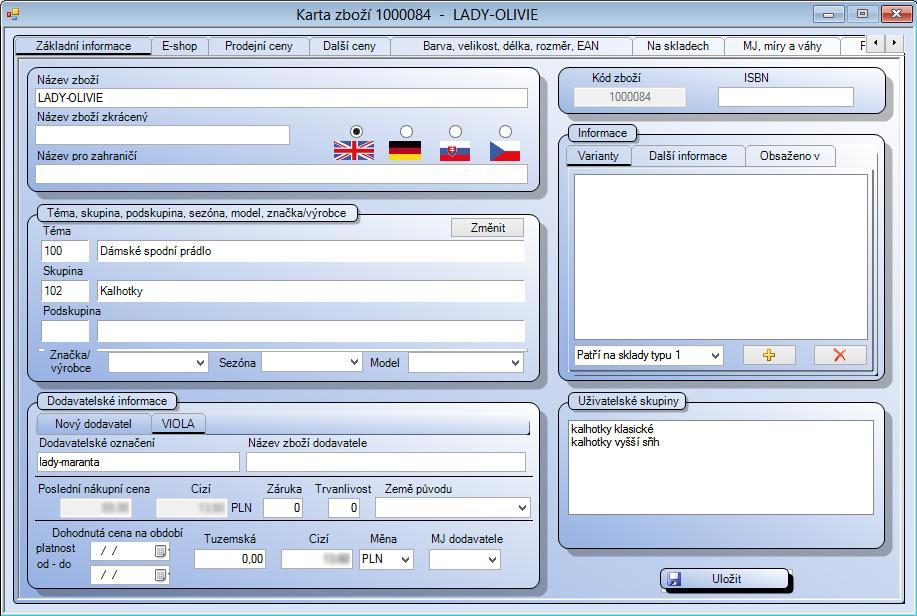The width and height of the screenshot is (917, 616).
Task: Select the VIOLA supplier tab
Action: click(x=178, y=423)
